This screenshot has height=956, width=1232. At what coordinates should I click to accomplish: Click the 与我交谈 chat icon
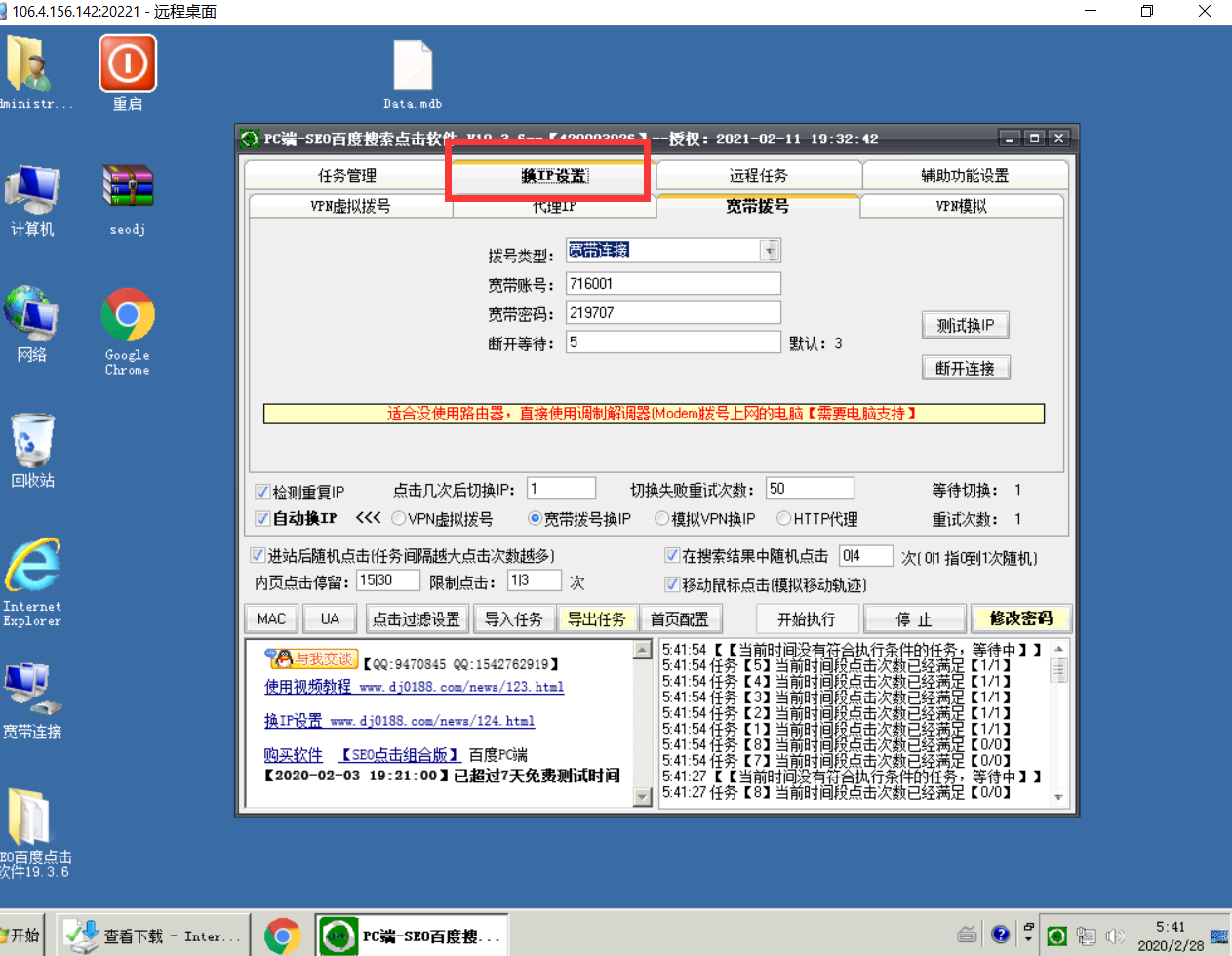coord(312,659)
